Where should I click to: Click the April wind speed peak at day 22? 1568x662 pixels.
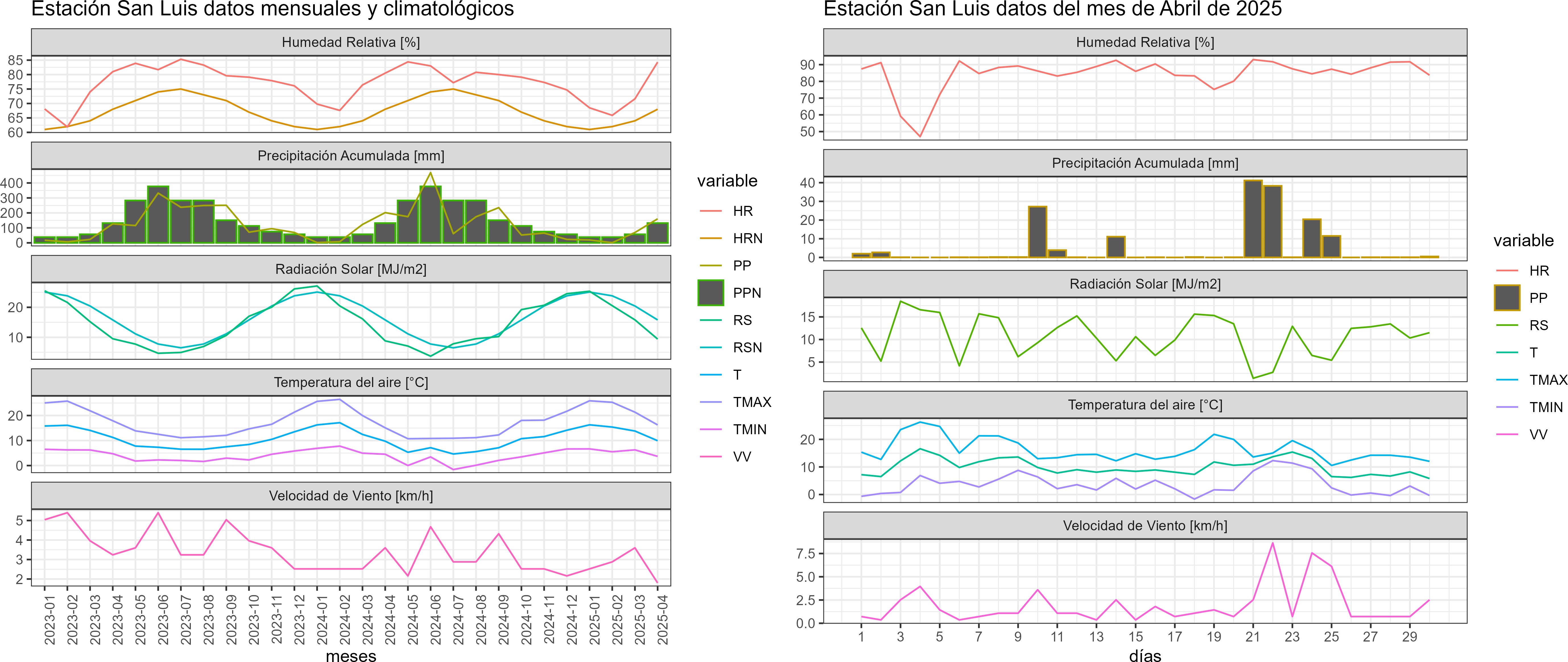point(1272,543)
